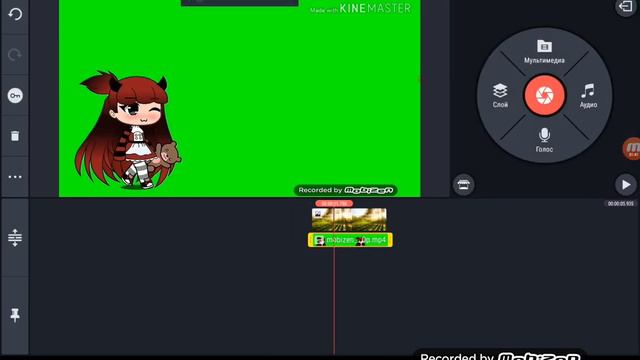Screen dimensions: 640x360
Task: Tap the export/exit icon top right
Action: (x=626, y=7)
